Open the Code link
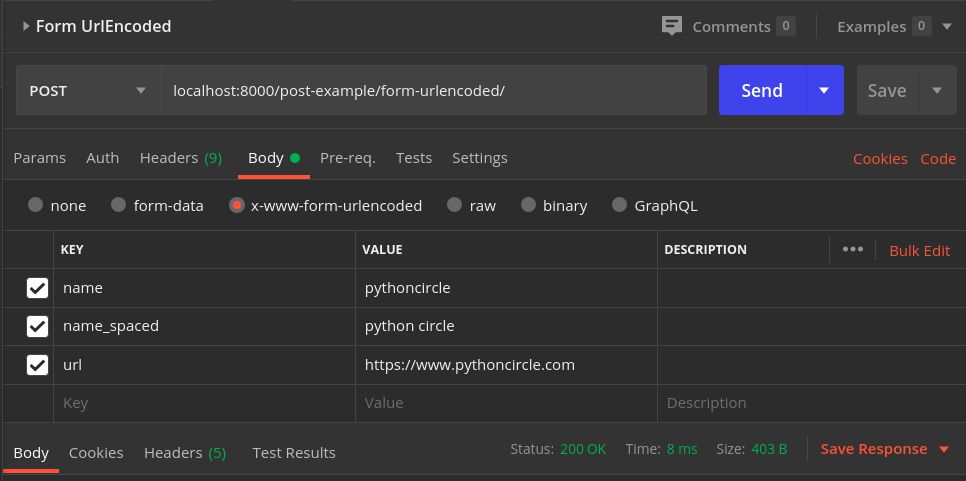Image resolution: width=966 pixels, height=481 pixels. (x=938, y=159)
